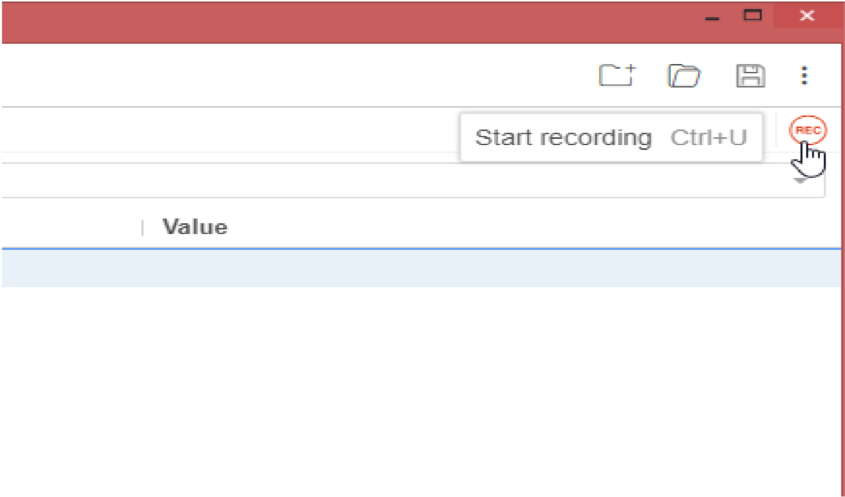Viewport: 845px width, 497px height.
Task: Open the three-dot more options menu
Action: [804, 76]
